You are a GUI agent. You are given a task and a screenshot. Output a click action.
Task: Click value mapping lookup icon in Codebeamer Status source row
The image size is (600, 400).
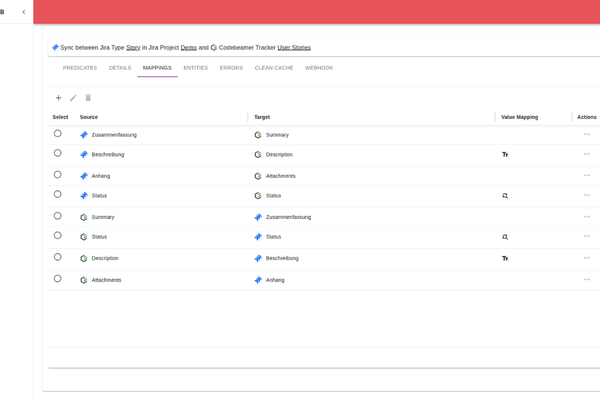(x=505, y=237)
